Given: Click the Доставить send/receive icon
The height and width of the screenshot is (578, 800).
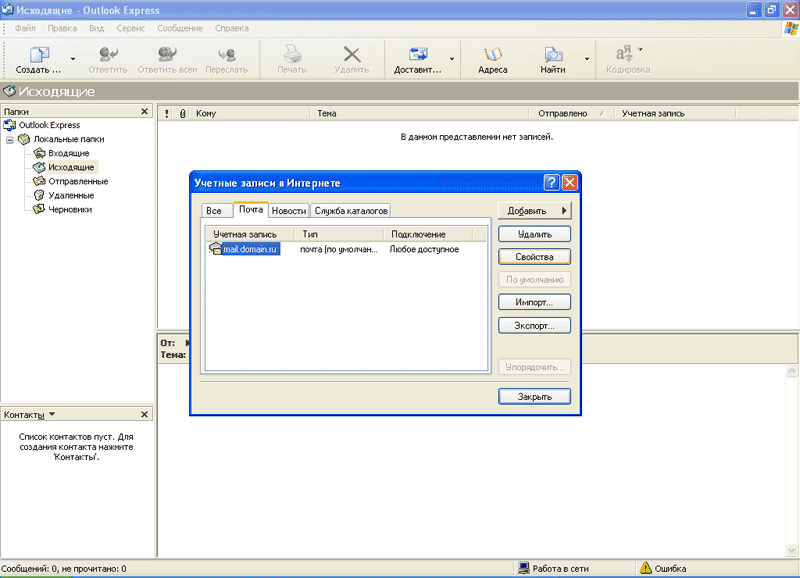Looking at the screenshot, I should pos(418,54).
